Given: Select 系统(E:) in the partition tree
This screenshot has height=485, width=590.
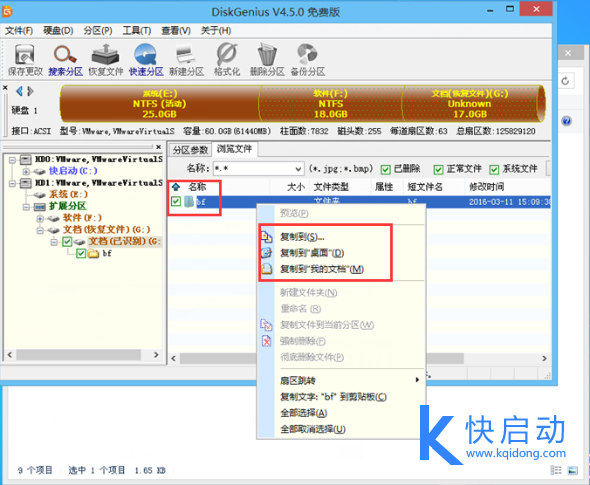Looking at the screenshot, I should click(x=68, y=195).
